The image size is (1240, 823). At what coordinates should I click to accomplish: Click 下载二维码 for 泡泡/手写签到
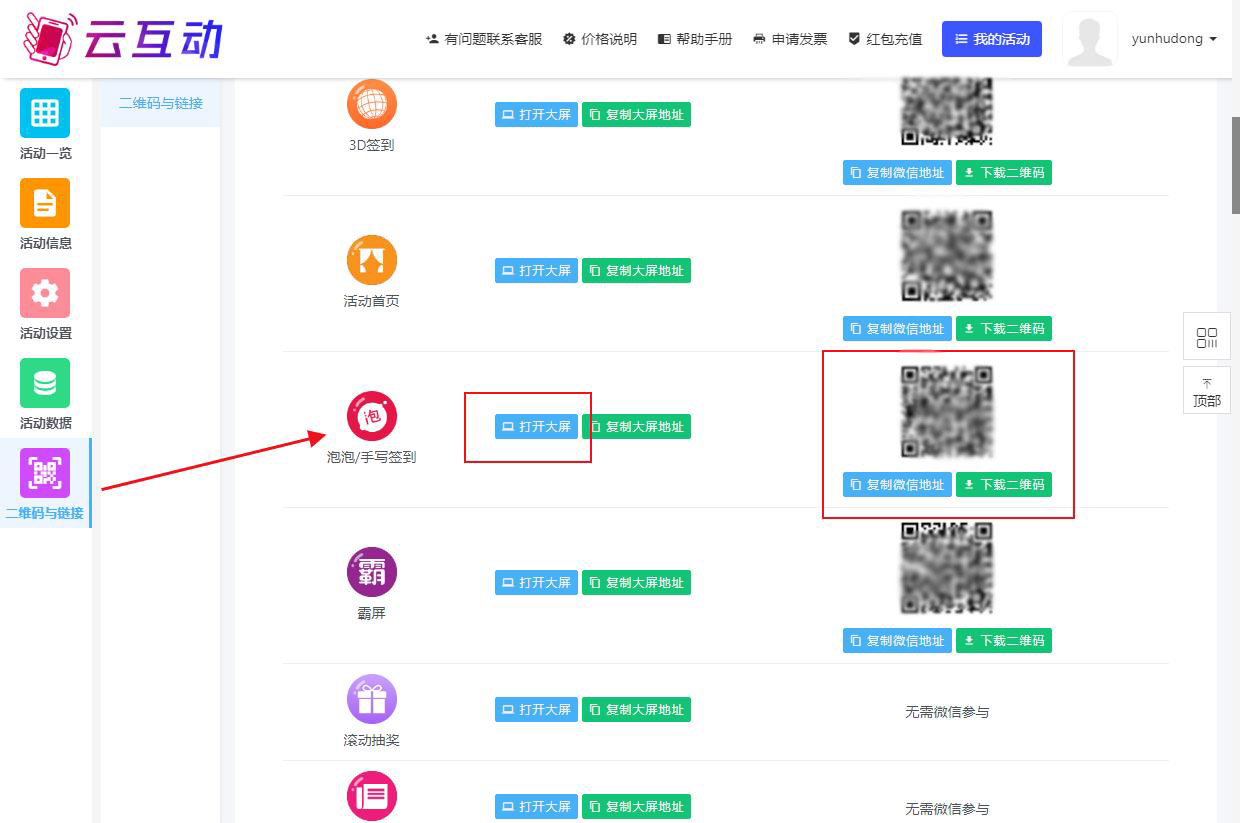click(x=1004, y=485)
